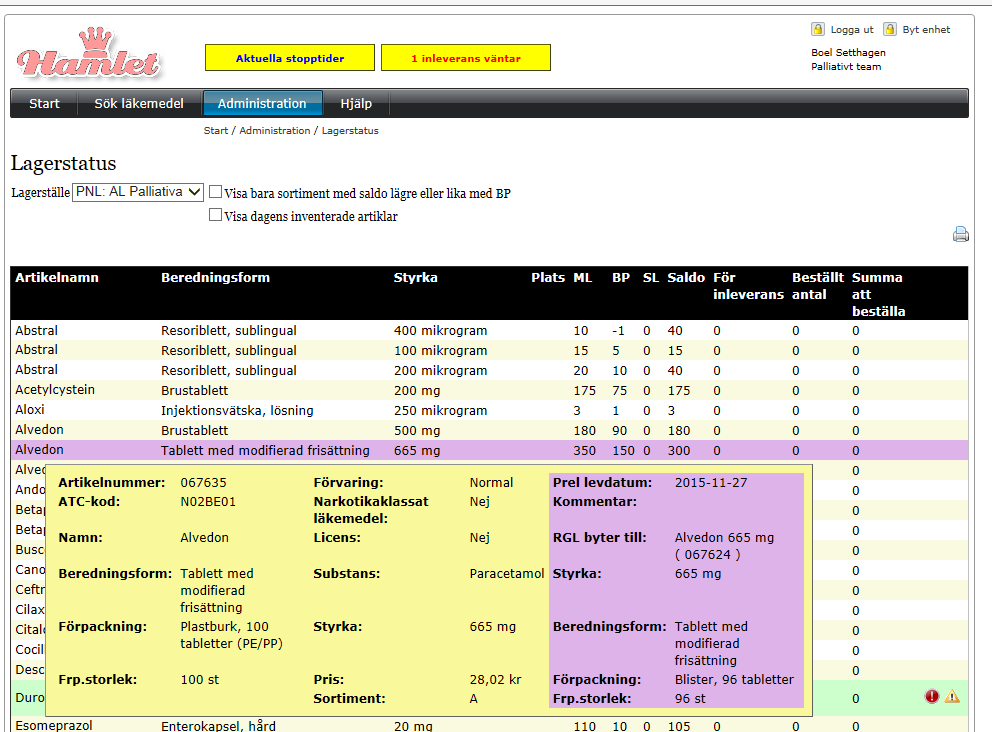992x732 pixels.
Task: Click highlighted Alvedon 665 mg row
Action: click(489, 450)
